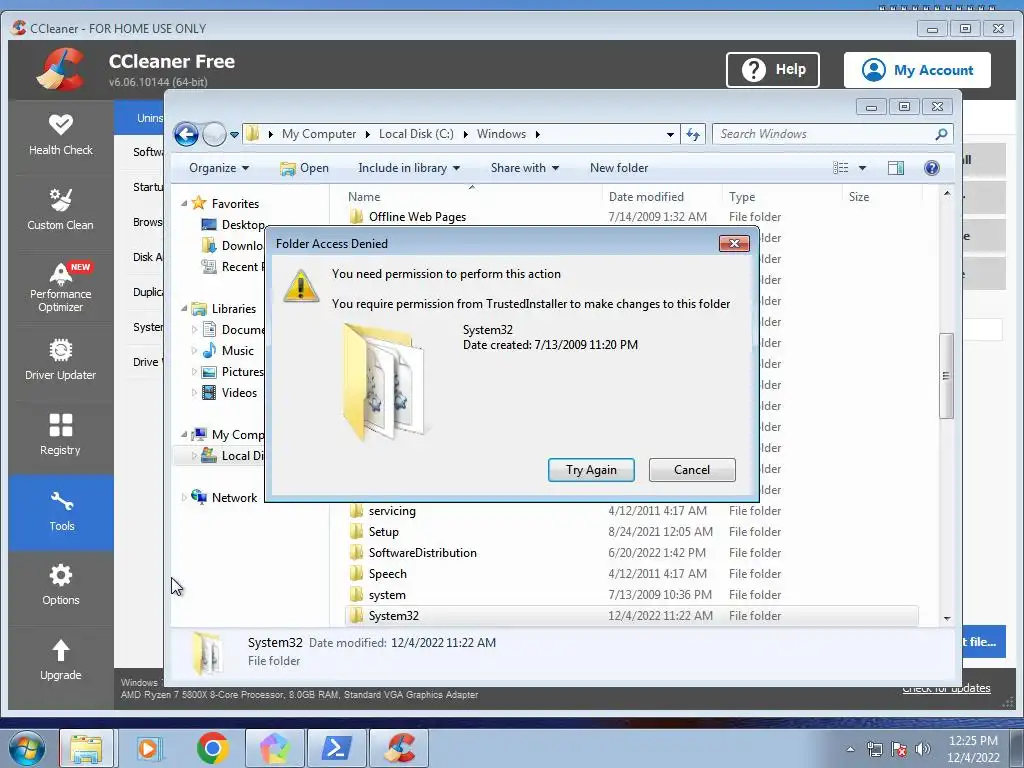Open the Organize menu

point(219,168)
